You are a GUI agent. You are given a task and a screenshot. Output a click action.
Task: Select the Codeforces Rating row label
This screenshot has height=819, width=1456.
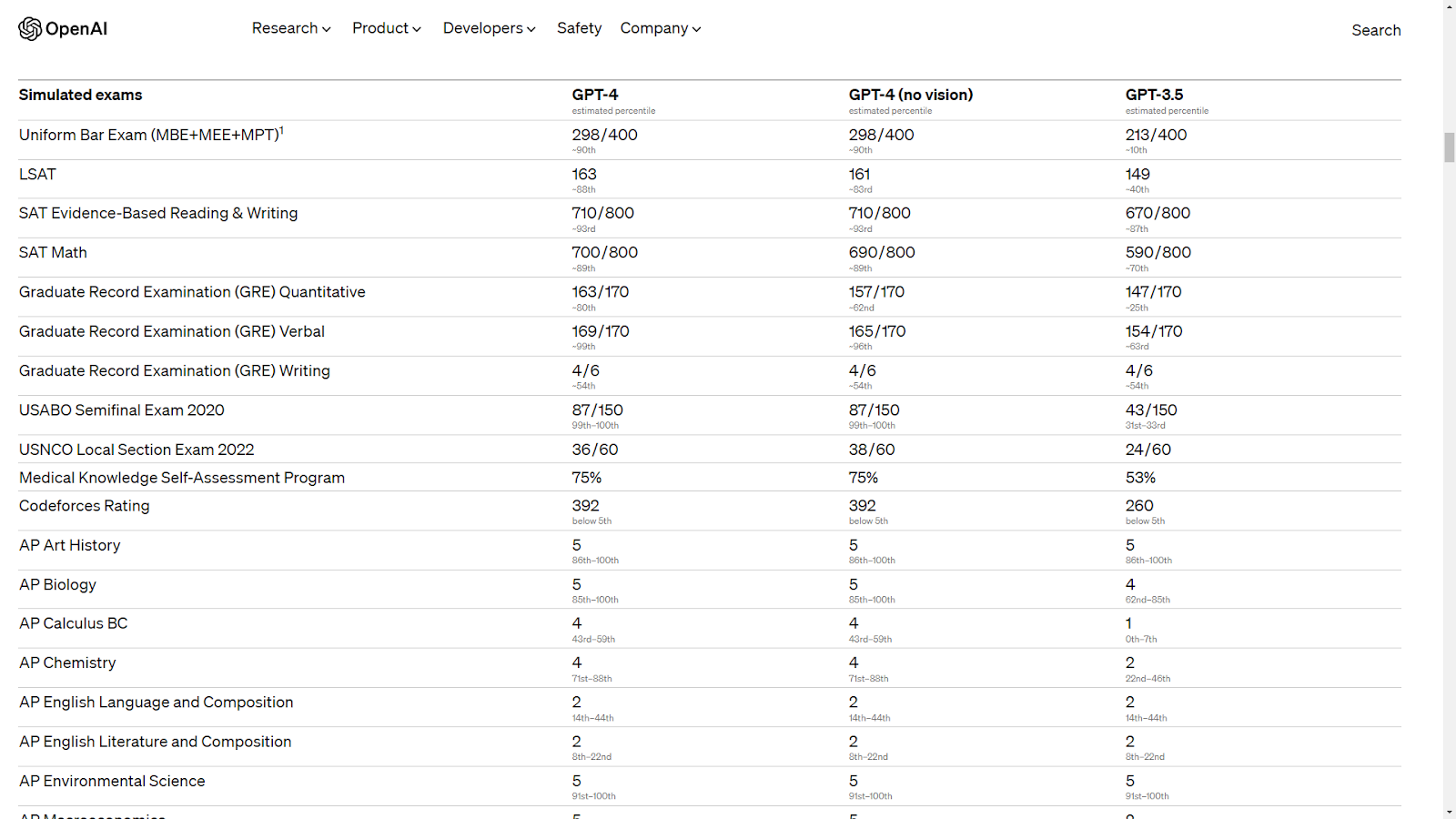[85, 506]
